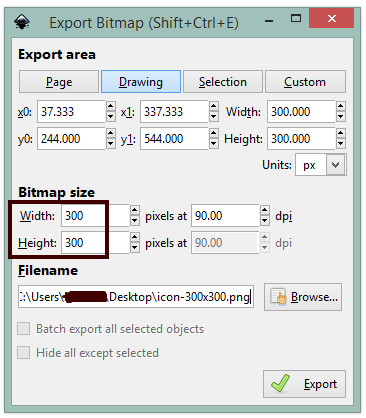This screenshot has height=418, width=366.
Task: Increase dpi value with up arrow
Action: [x=264, y=210]
